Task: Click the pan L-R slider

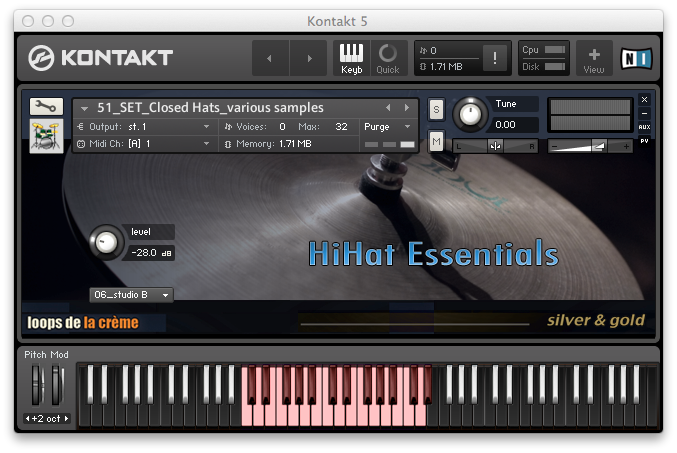Action: [x=495, y=146]
